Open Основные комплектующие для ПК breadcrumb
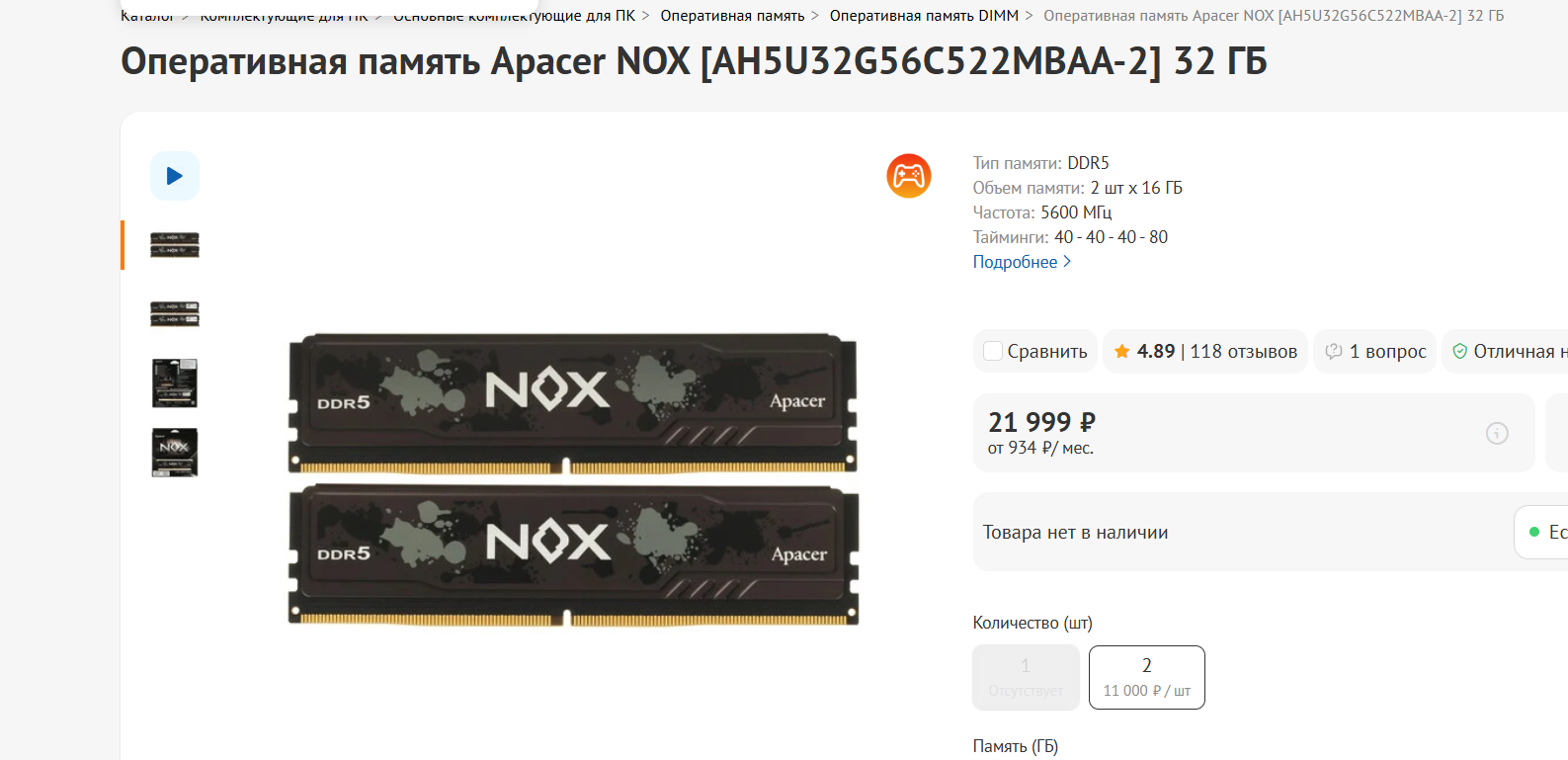 click(514, 16)
